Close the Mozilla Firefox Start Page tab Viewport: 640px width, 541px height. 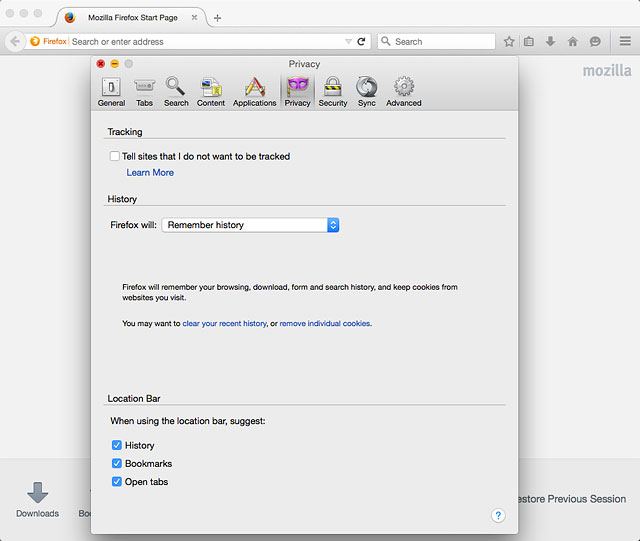click(195, 18)
